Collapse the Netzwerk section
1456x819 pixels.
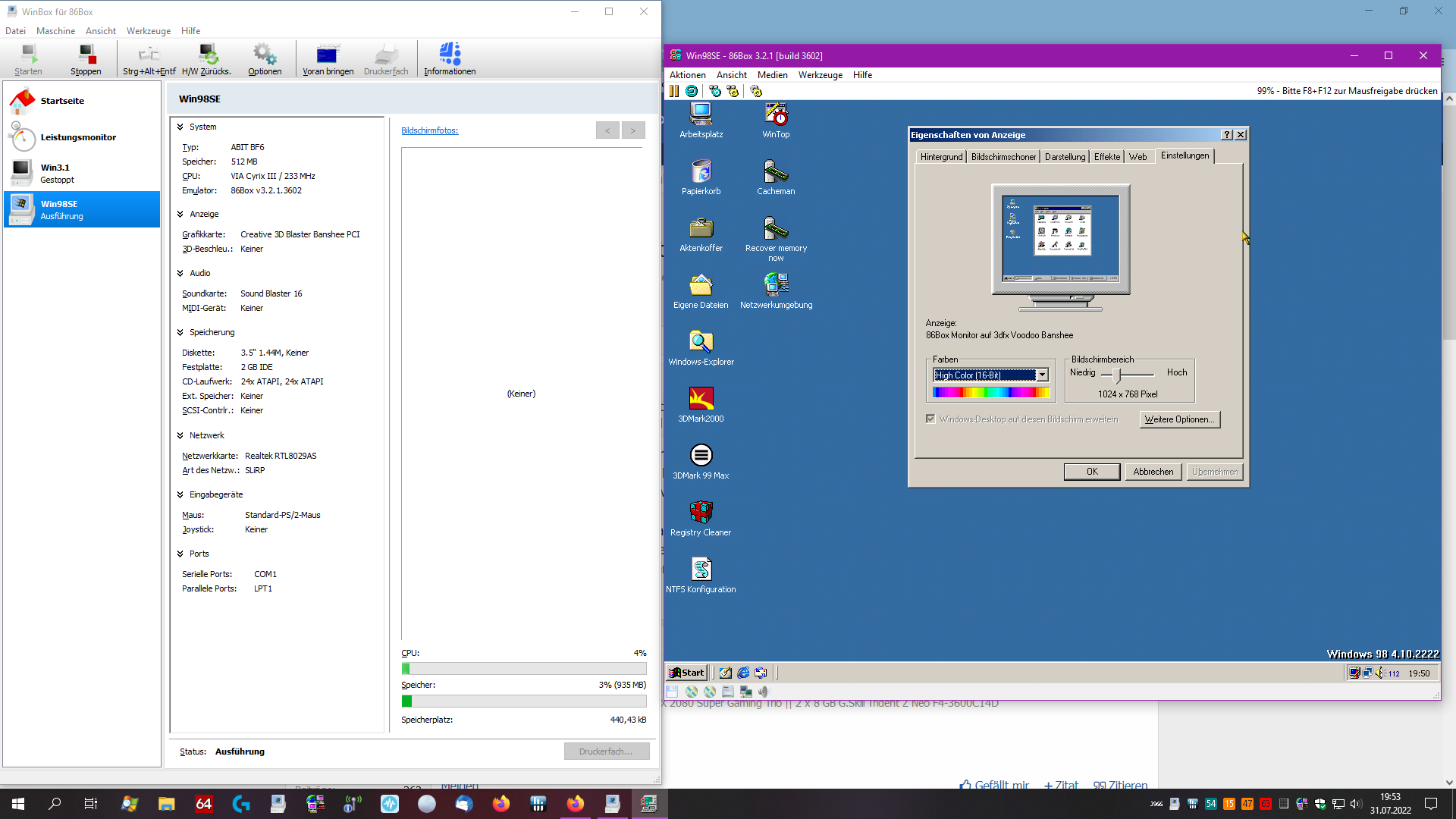180,436
